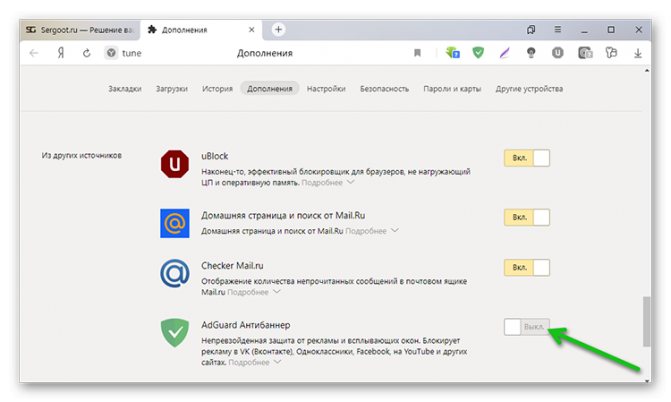This screenshot has width=671, height=402.
Task: Enable the AdGuard Антибаннер toggle
Action: click(x=527, y=327)
